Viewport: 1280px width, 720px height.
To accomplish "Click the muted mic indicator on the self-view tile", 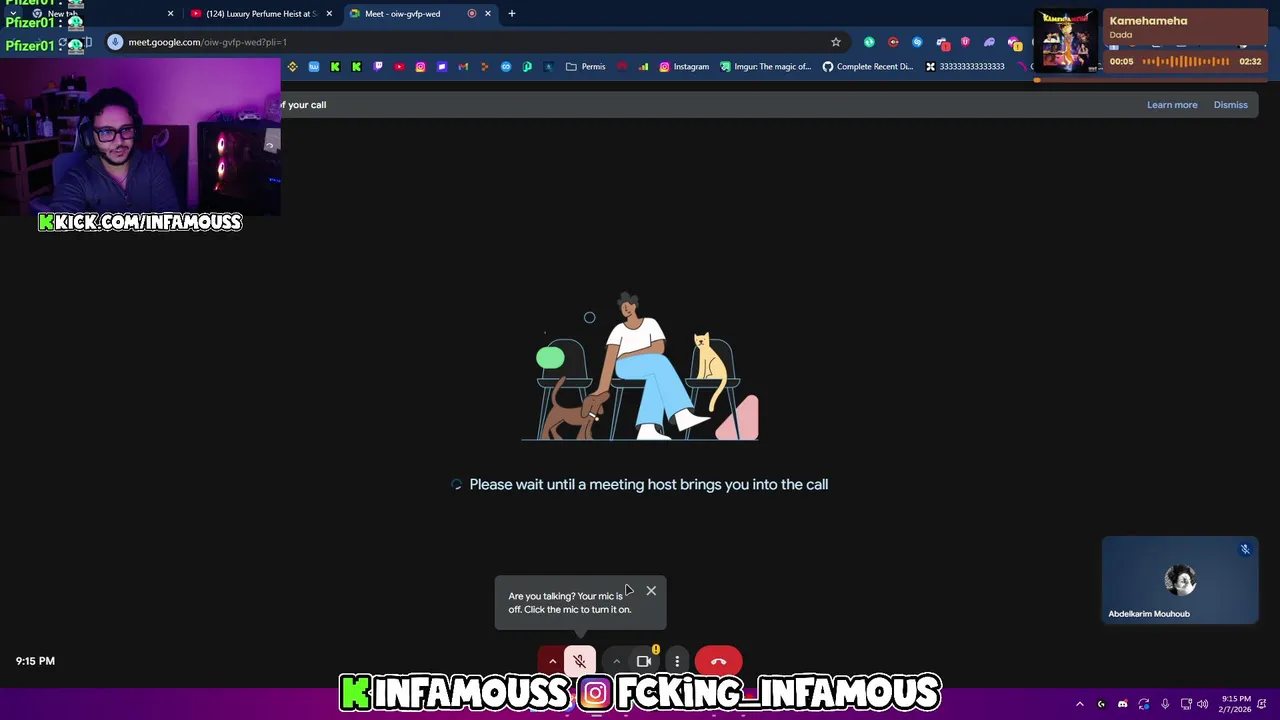I will coord(1245,549).
